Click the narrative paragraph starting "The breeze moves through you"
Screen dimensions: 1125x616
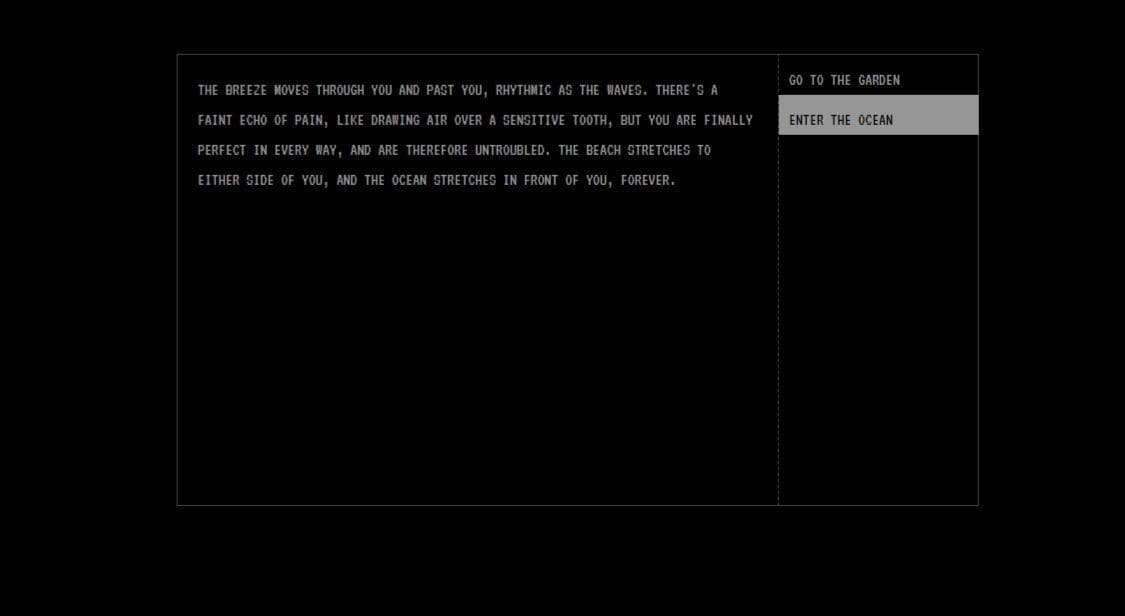coord(475,135)
